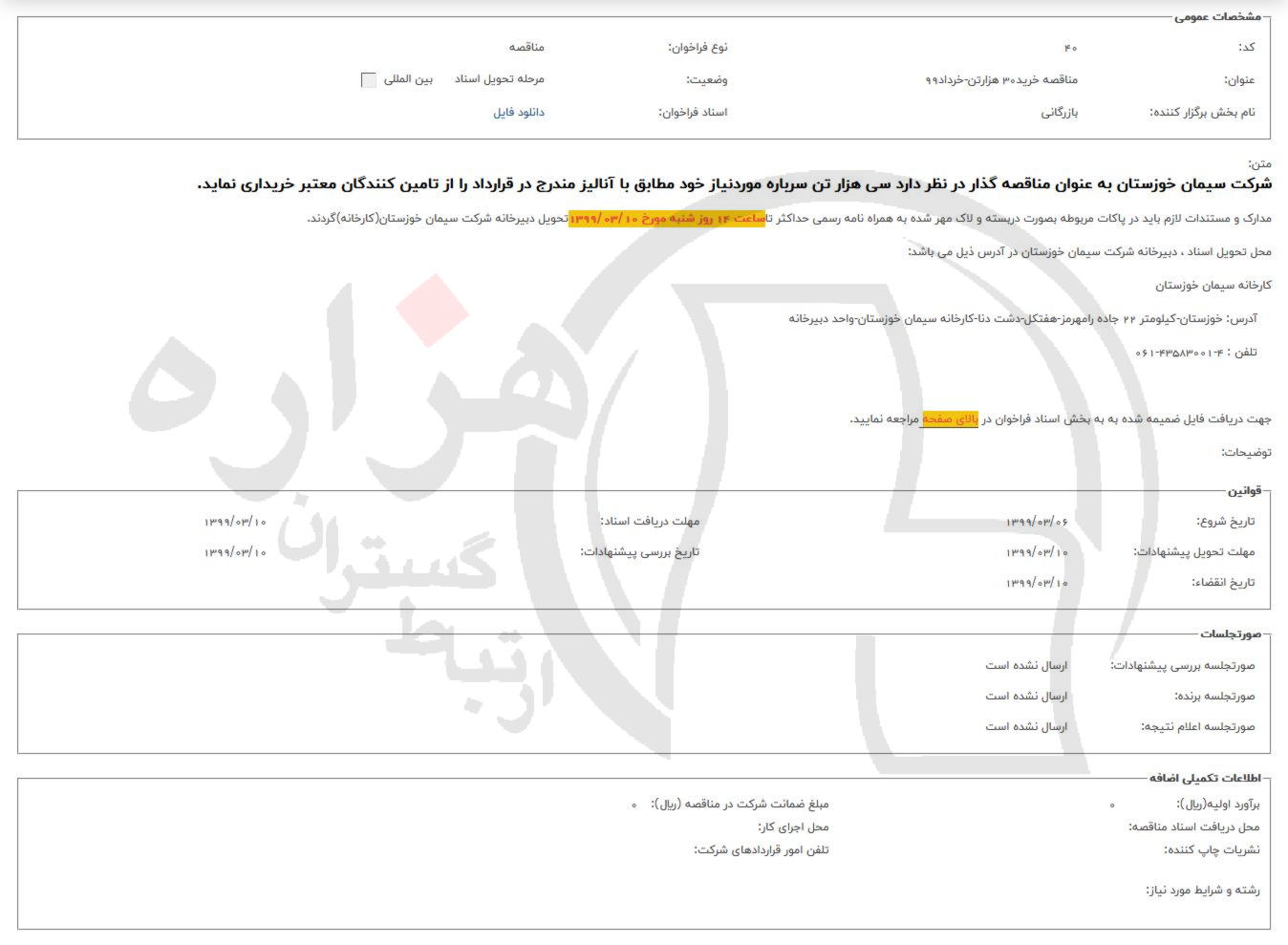Select the تلفن امور قراردادهای شرکت label
Viewport: 1288px width, 945px height.
(x=762, y=850)
